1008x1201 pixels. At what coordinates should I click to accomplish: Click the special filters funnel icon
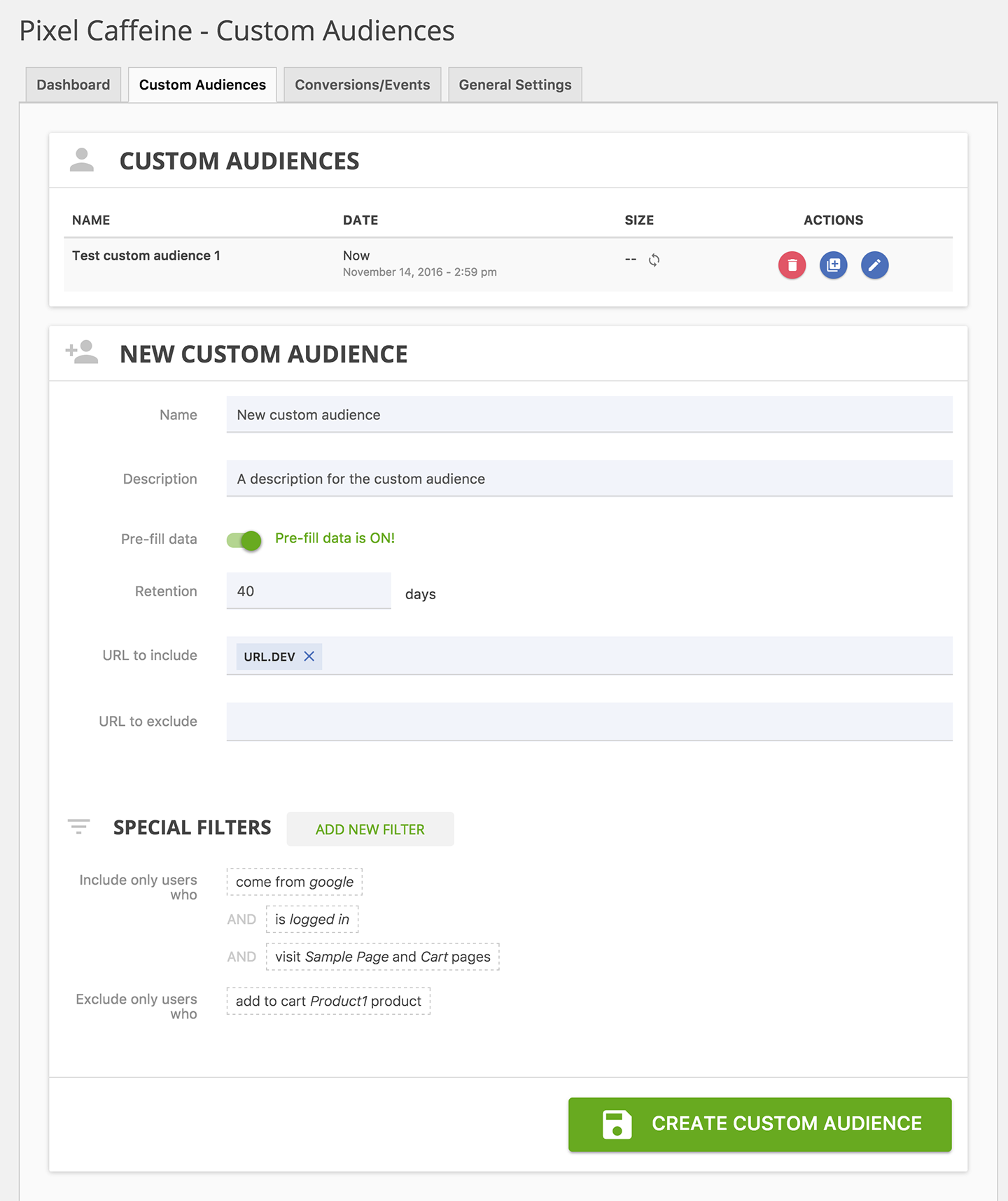coord(78,827)
